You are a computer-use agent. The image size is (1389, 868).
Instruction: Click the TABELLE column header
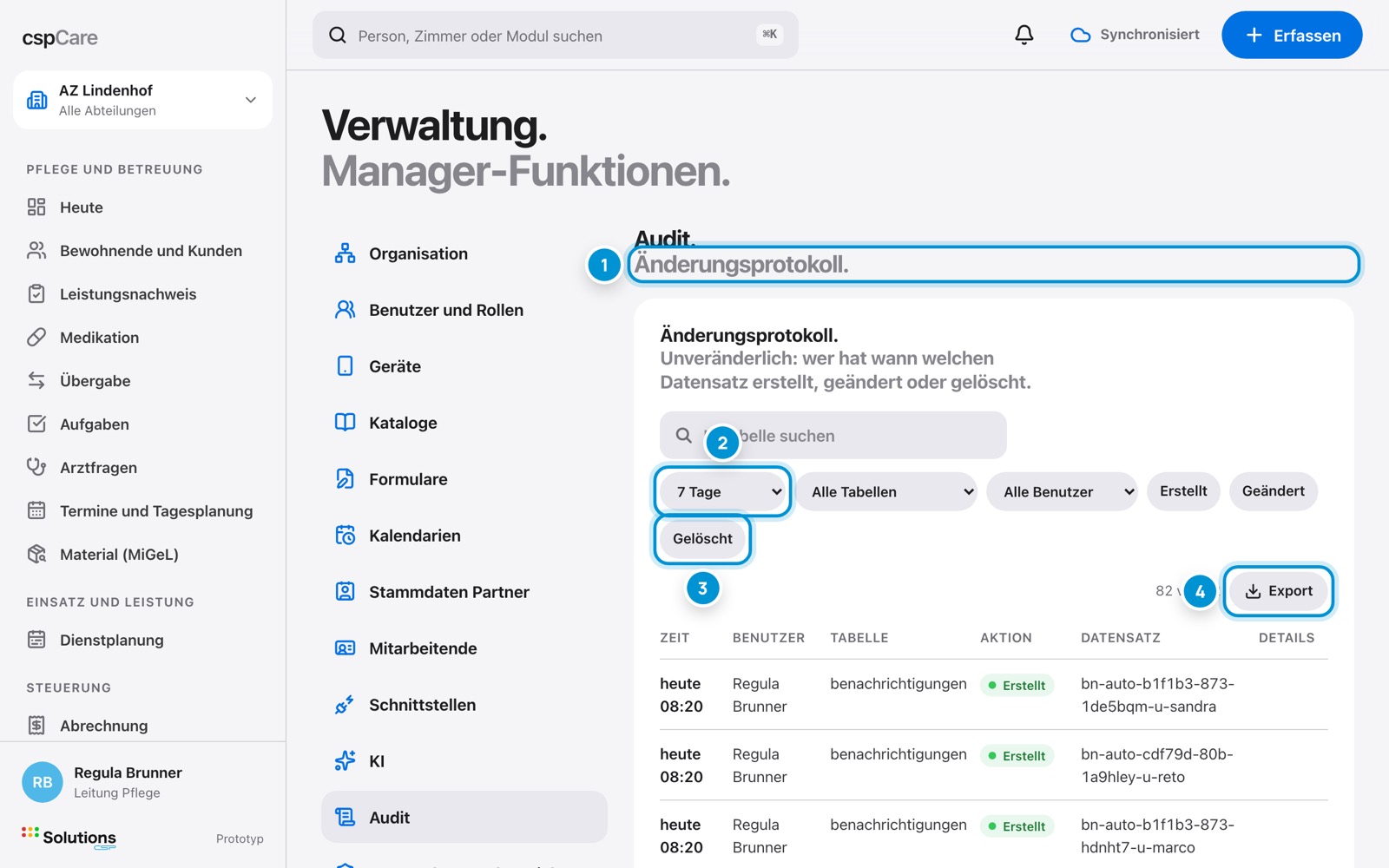[859, 638]
